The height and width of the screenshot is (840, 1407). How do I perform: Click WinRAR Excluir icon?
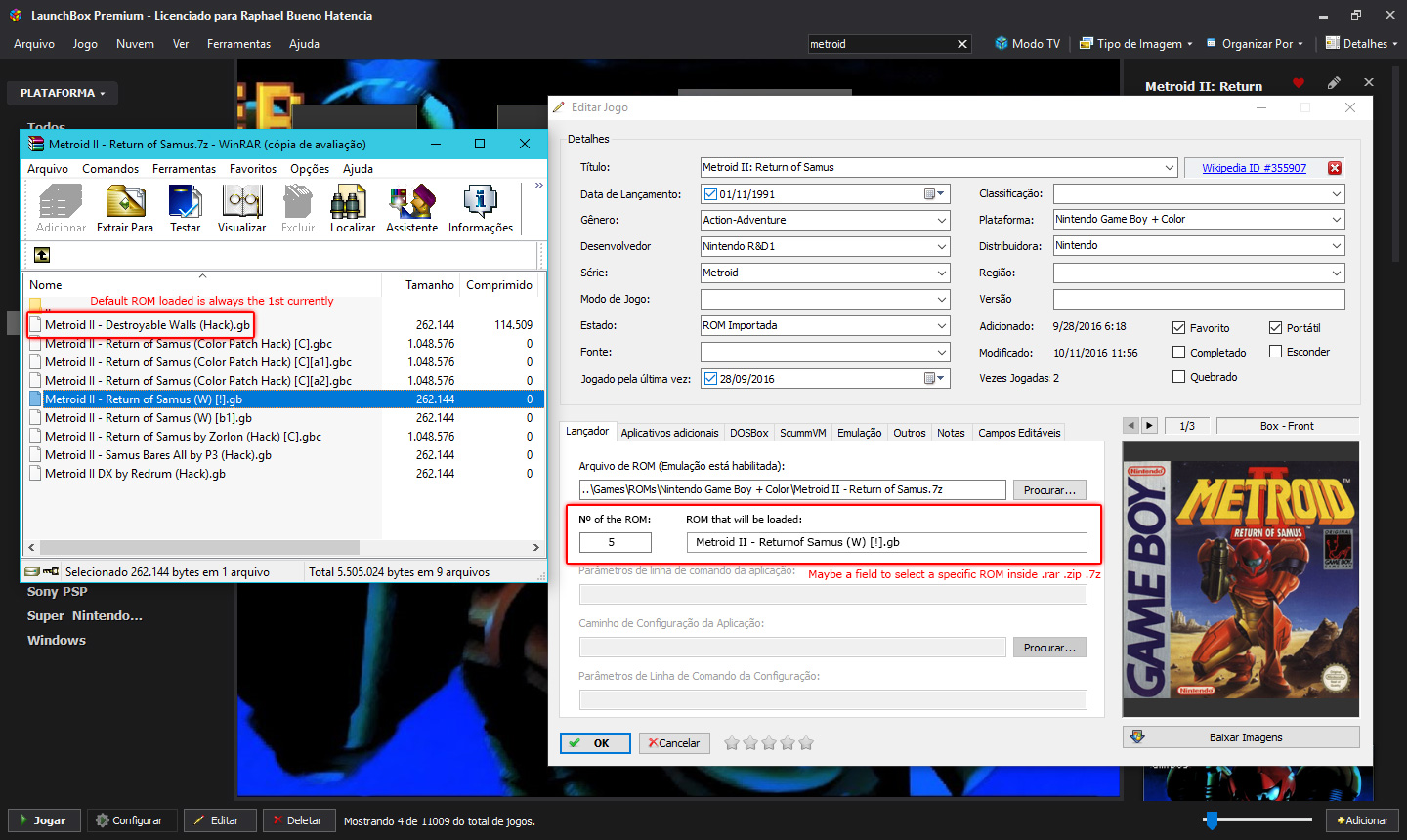coord(298,209)
